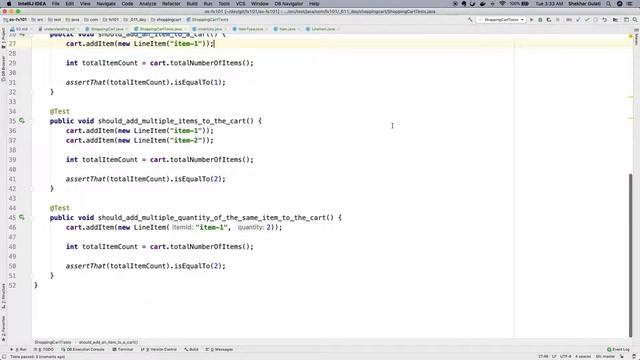This screenshot has width=640, height=360.
Task: Open the Run tool window button
Action: (x=19, y=349)
